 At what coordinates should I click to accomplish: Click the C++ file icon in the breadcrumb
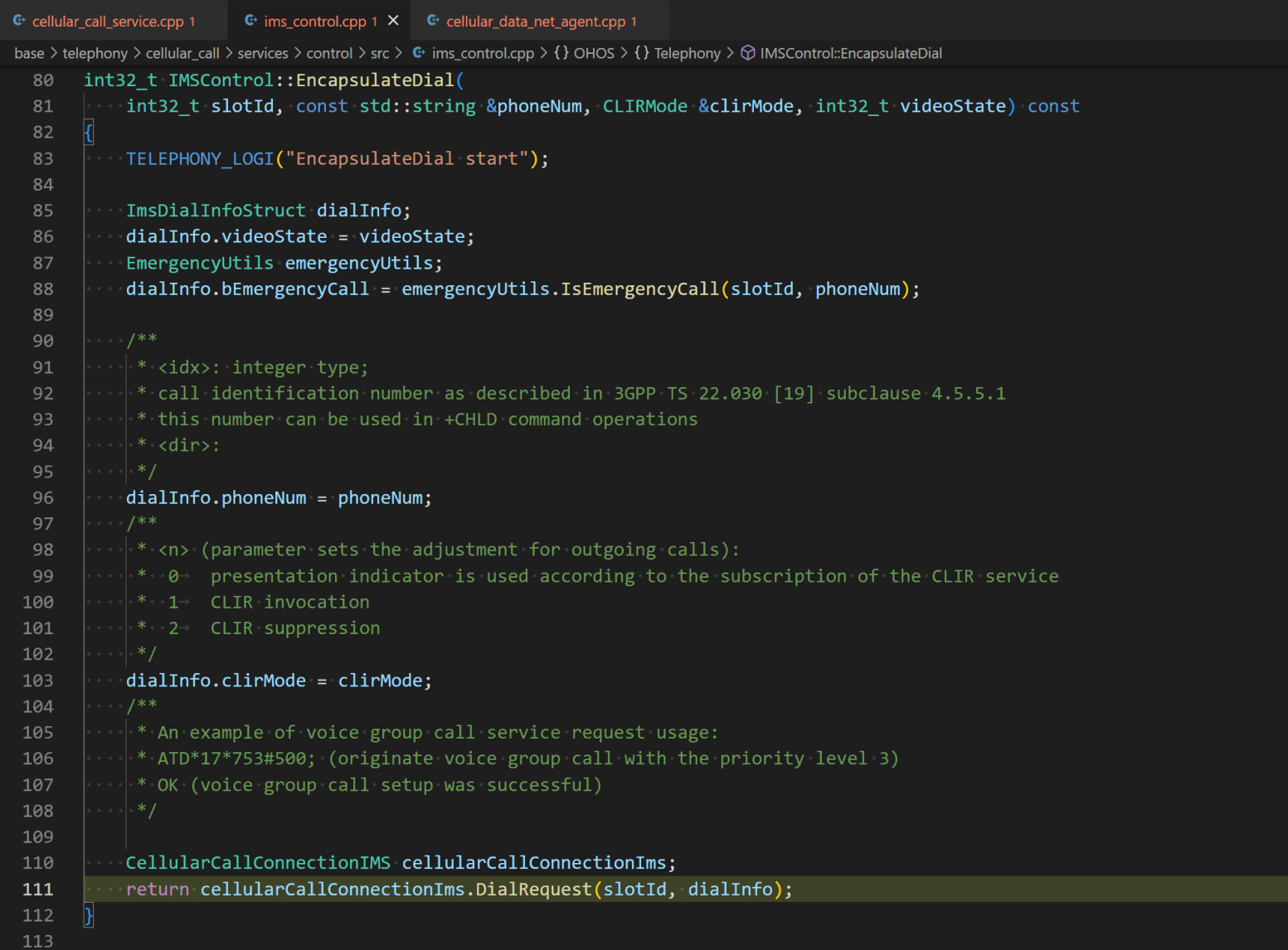pyautogui.click(x=419, y=53)
